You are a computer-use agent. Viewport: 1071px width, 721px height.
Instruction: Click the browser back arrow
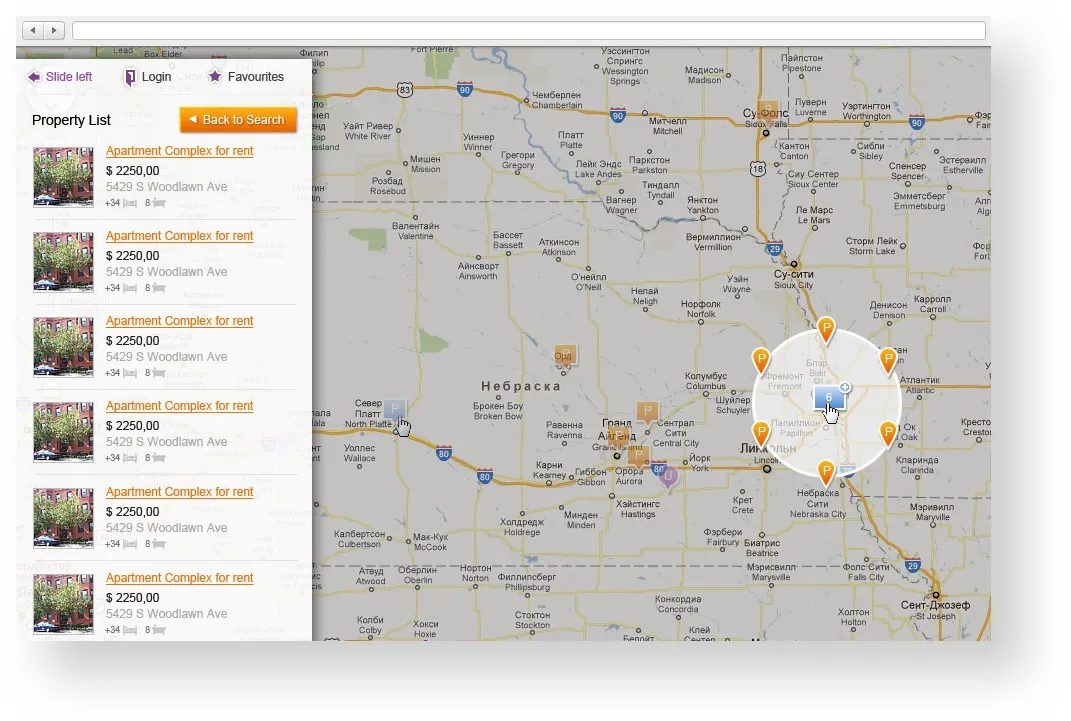click(32, 30)
